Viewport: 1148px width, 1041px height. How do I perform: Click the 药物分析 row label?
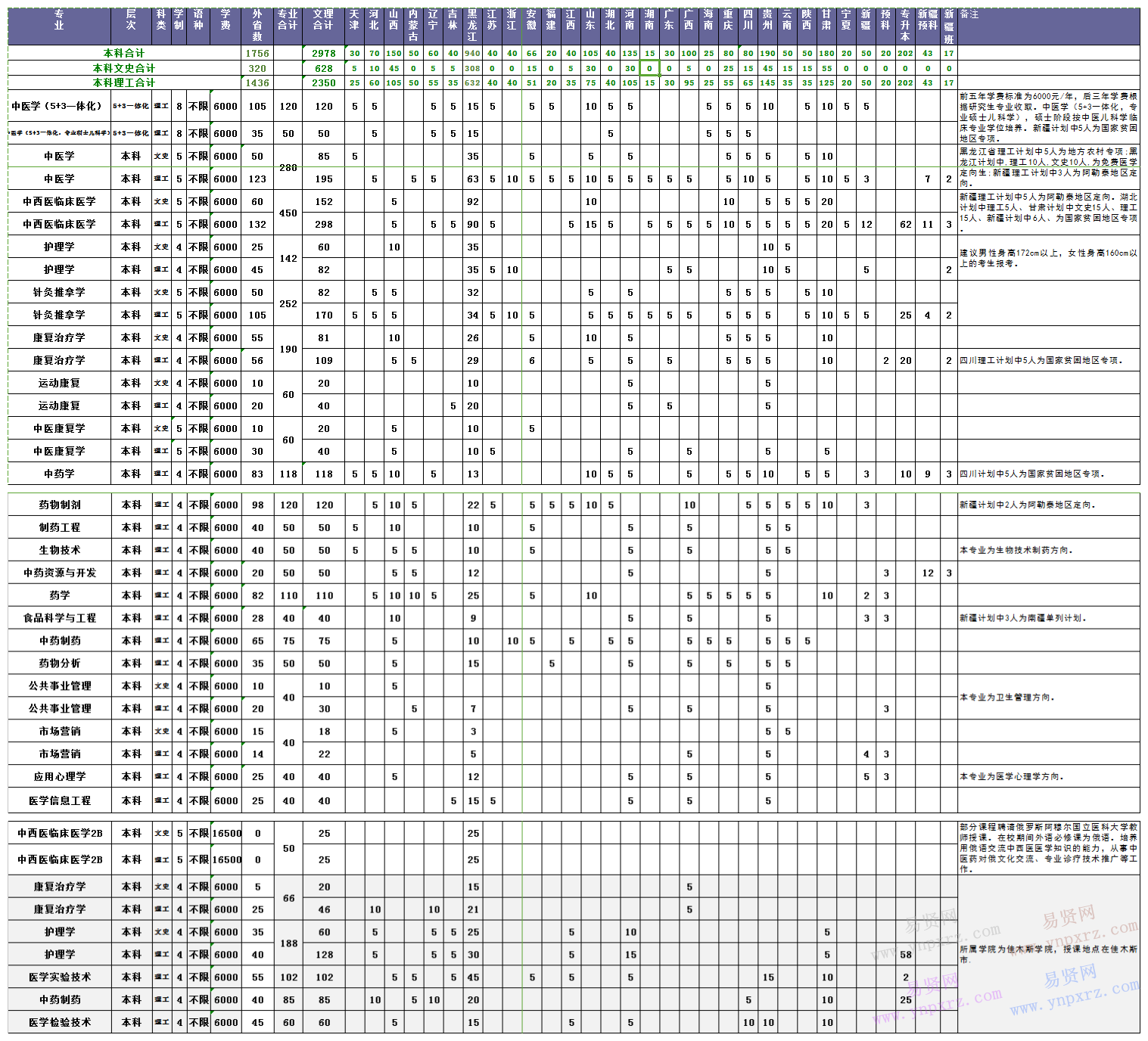(60, 663)
